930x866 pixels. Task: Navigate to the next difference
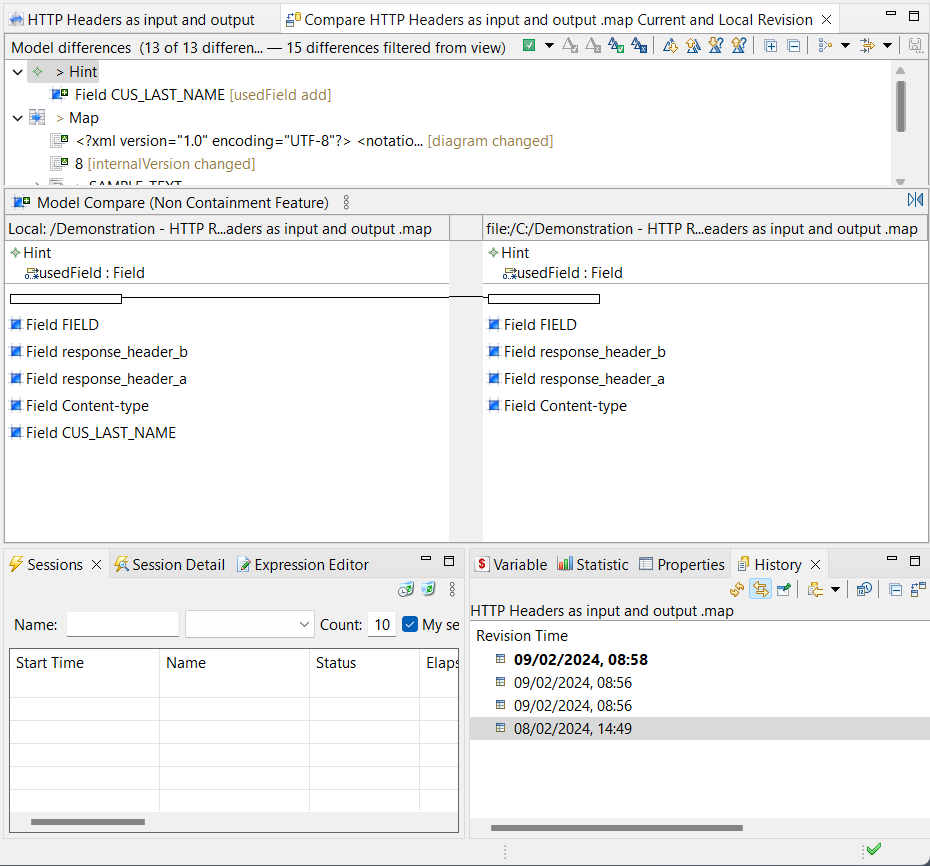(x=670, y=46)
